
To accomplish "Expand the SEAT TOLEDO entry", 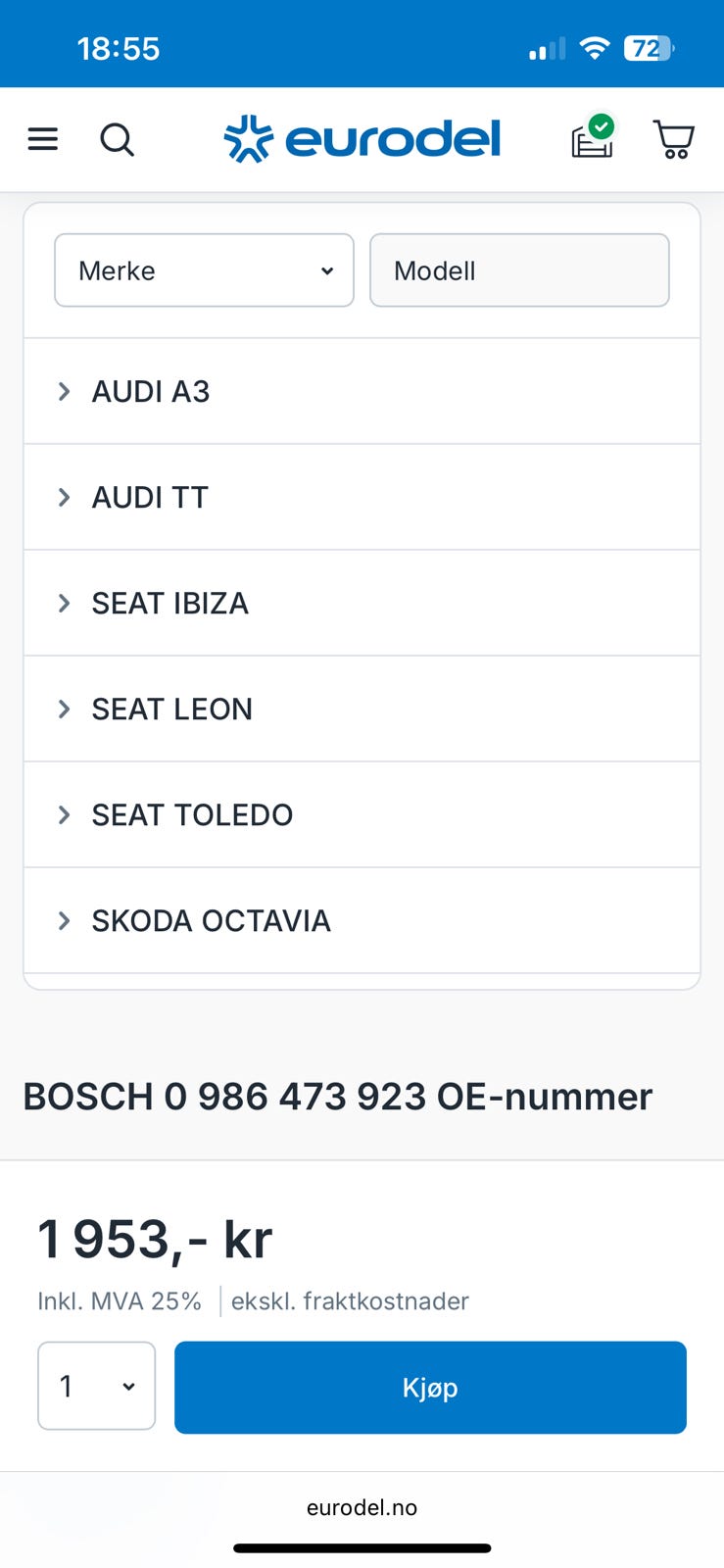I will pyautogui.click(x=362, y=814).
